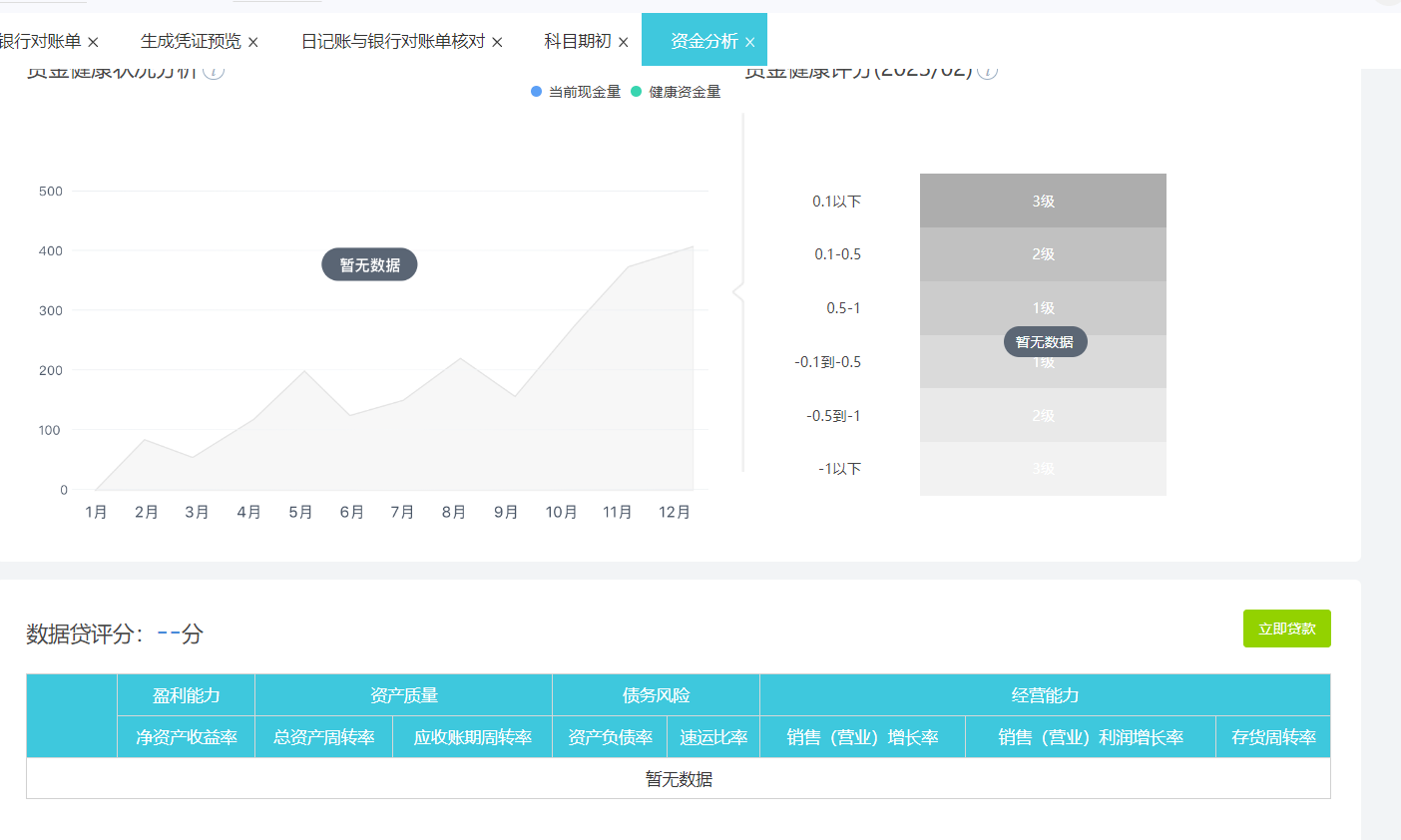This screenshot has height=840, width=1401.
Task: Click info icon beside 资金健康状况分析 title
Action: (x=213, y=70)
